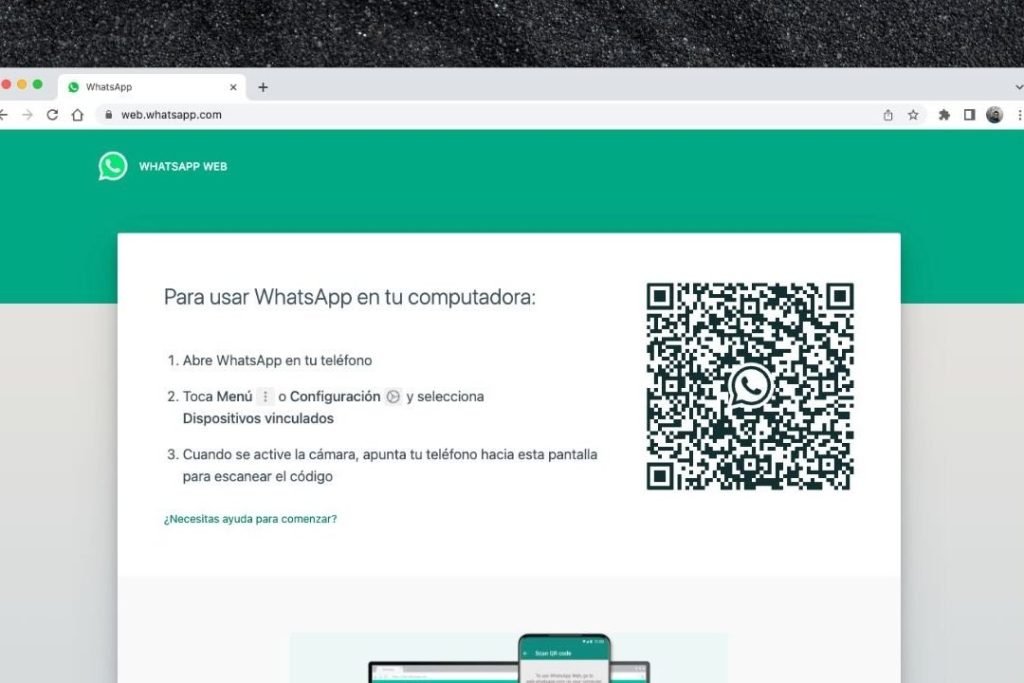Click the site security lock icon
This screenshot has width=1024, height=683.
click(109, 115)
